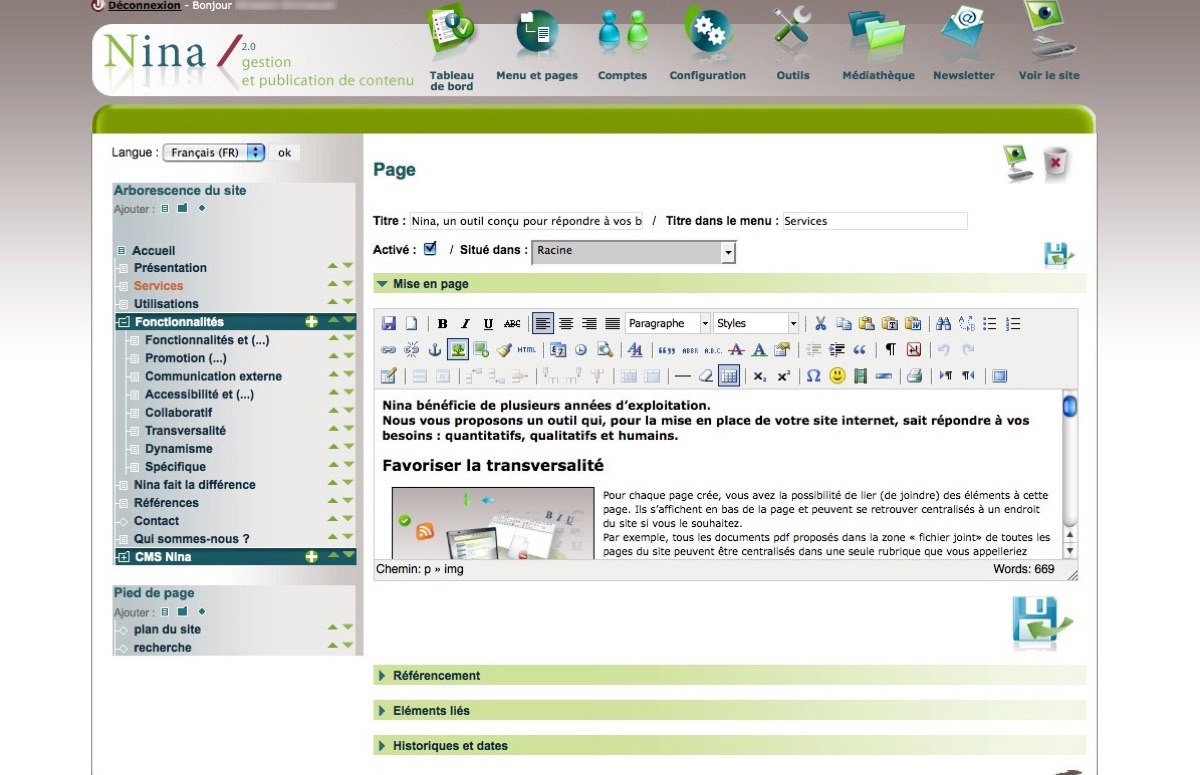
Task: Click the large save icon below editor
Action: (1041, 623)
